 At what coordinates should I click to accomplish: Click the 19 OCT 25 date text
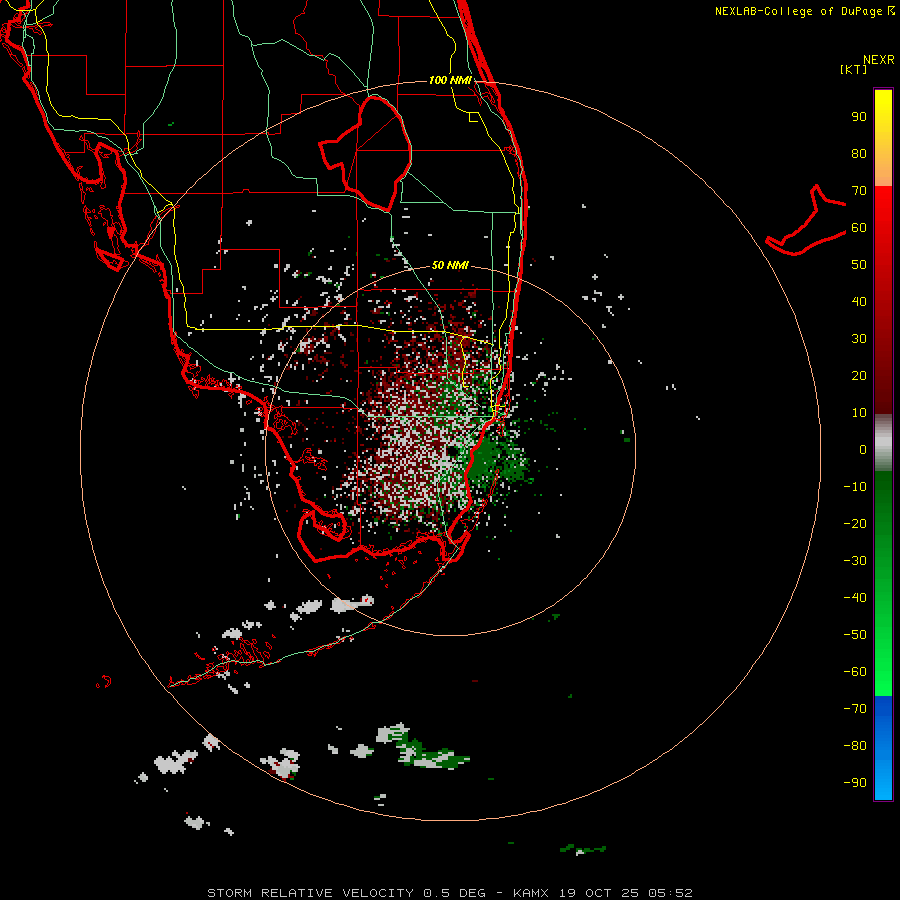coord(599,893)
